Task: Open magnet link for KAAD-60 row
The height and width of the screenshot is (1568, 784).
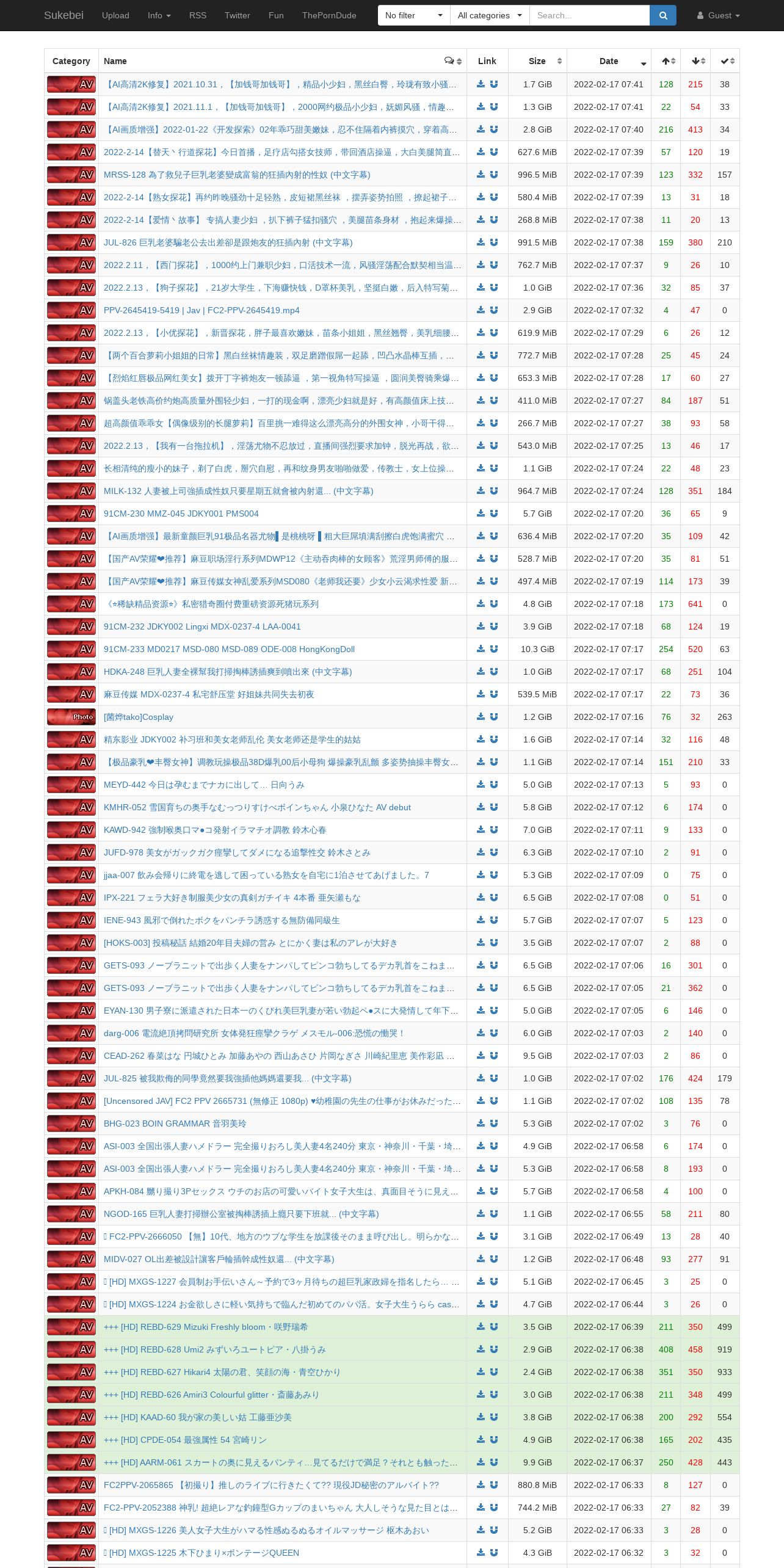Action: click(x=494, y=1417)
